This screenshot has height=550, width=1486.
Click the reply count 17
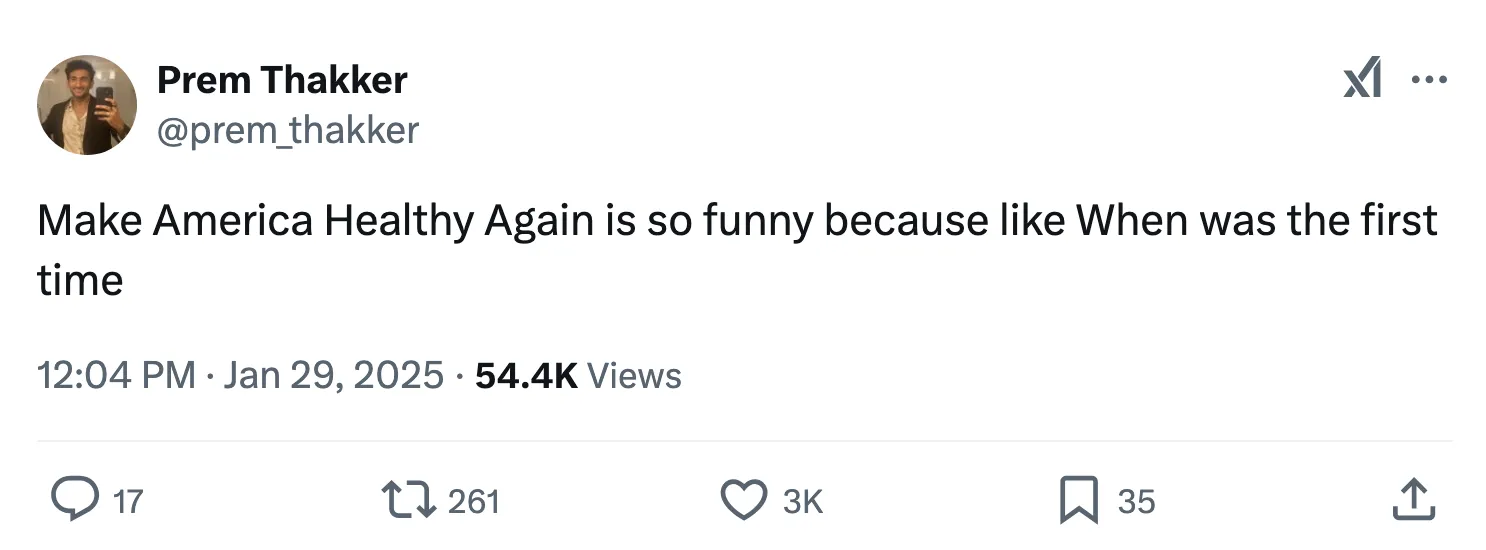[x=127, y=501]
